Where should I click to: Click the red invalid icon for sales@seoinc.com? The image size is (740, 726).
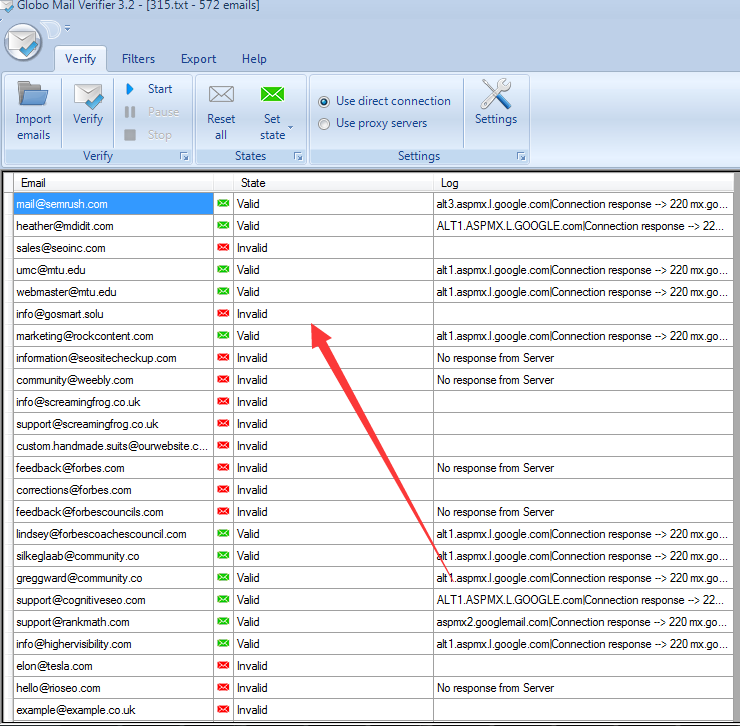pyautogui.click(x=223, y=247)
